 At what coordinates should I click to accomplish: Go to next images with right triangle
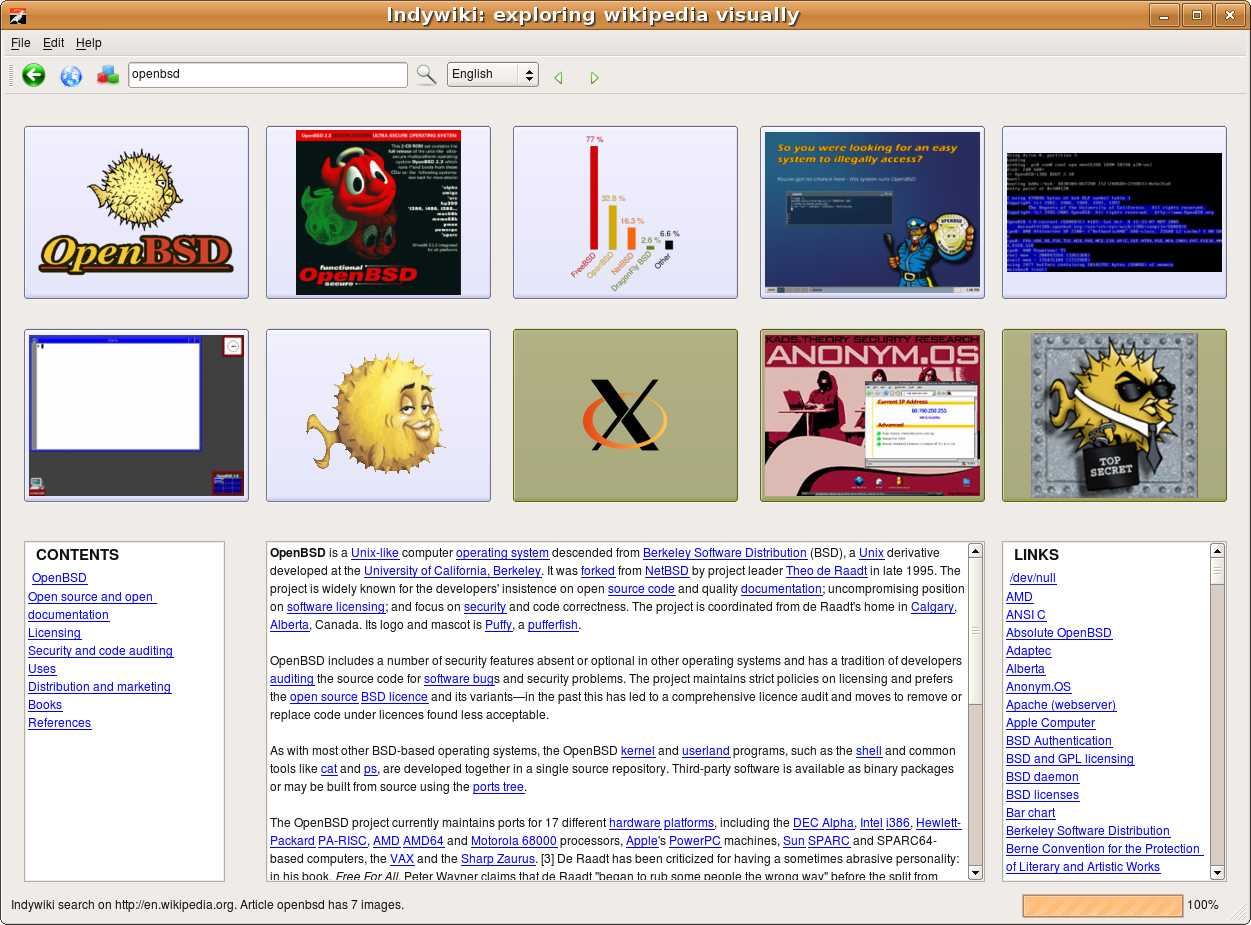595,78
